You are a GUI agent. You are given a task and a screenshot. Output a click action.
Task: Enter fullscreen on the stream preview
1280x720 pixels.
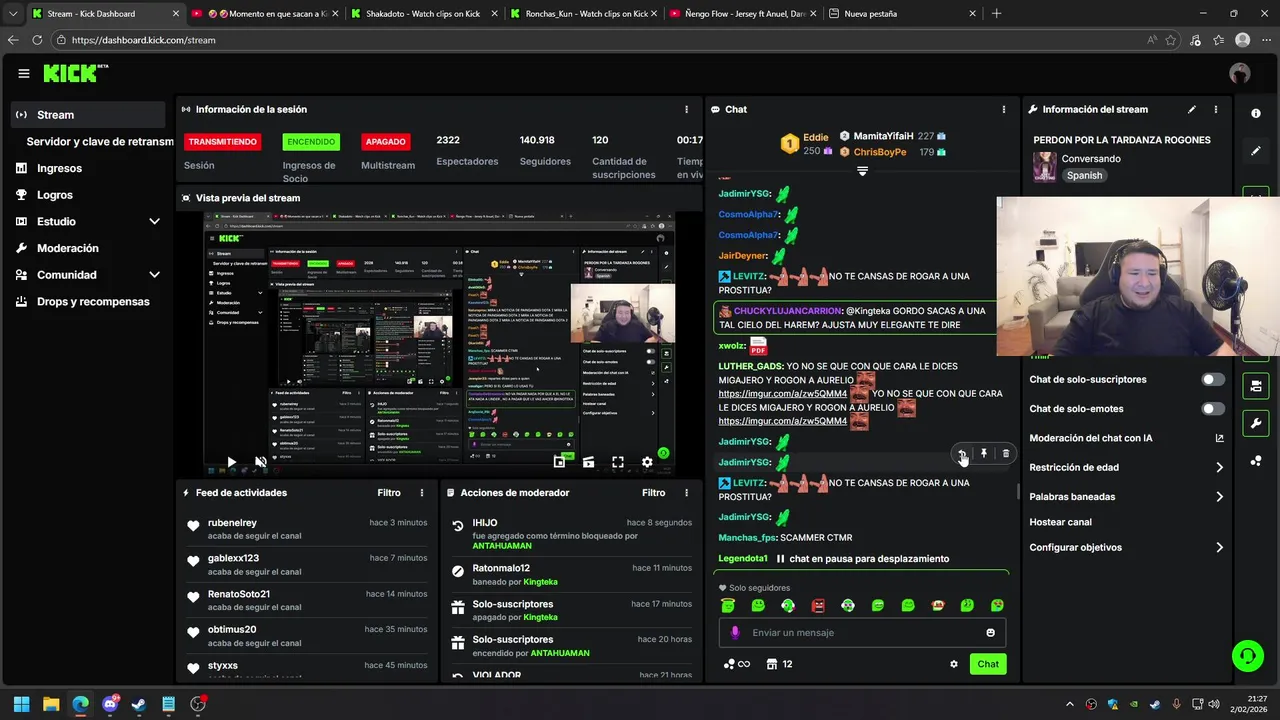pos(618,462)
